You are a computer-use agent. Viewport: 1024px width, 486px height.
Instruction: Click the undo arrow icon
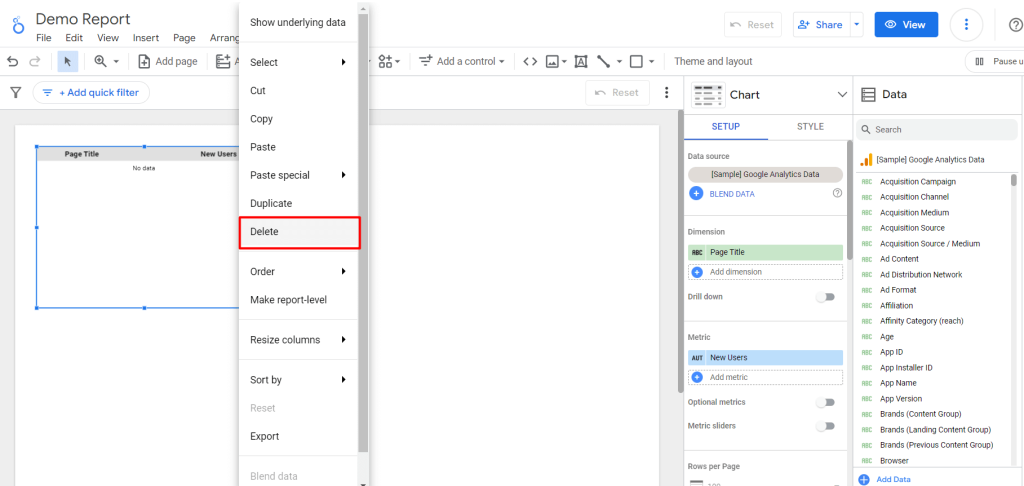point(12,61)
